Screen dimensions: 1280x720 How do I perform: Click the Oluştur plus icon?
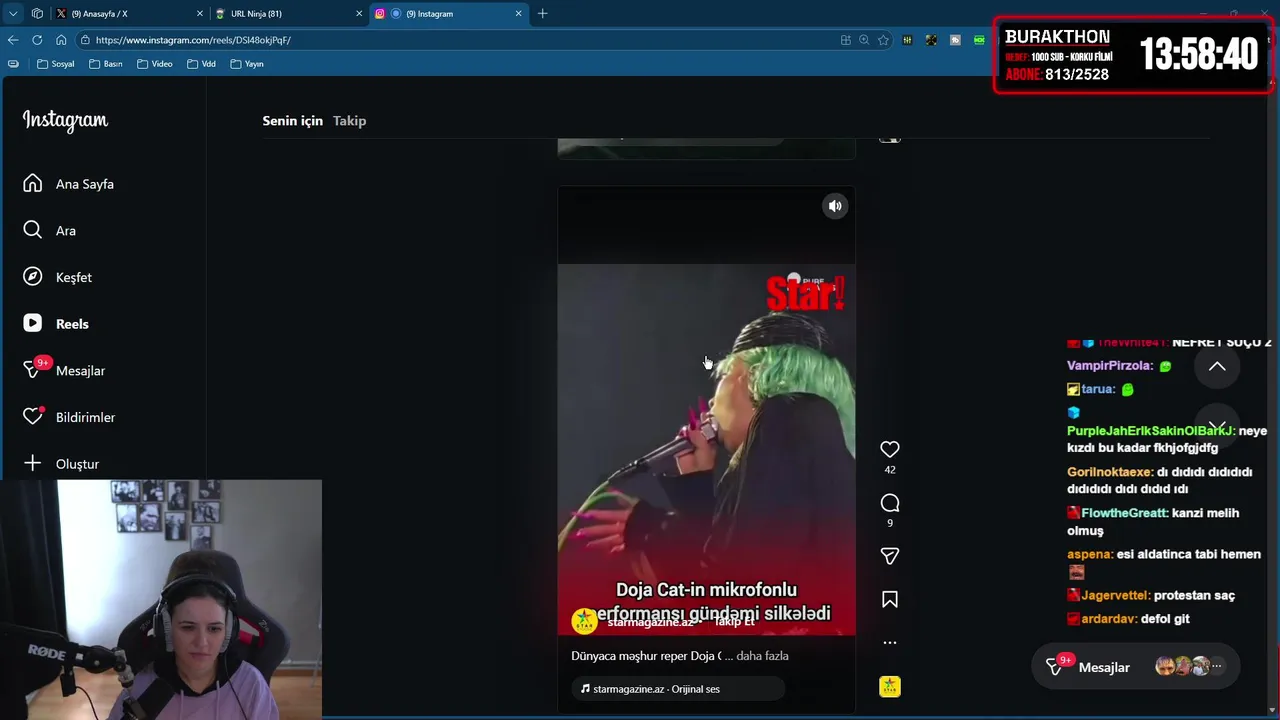(x=33, y=463)
